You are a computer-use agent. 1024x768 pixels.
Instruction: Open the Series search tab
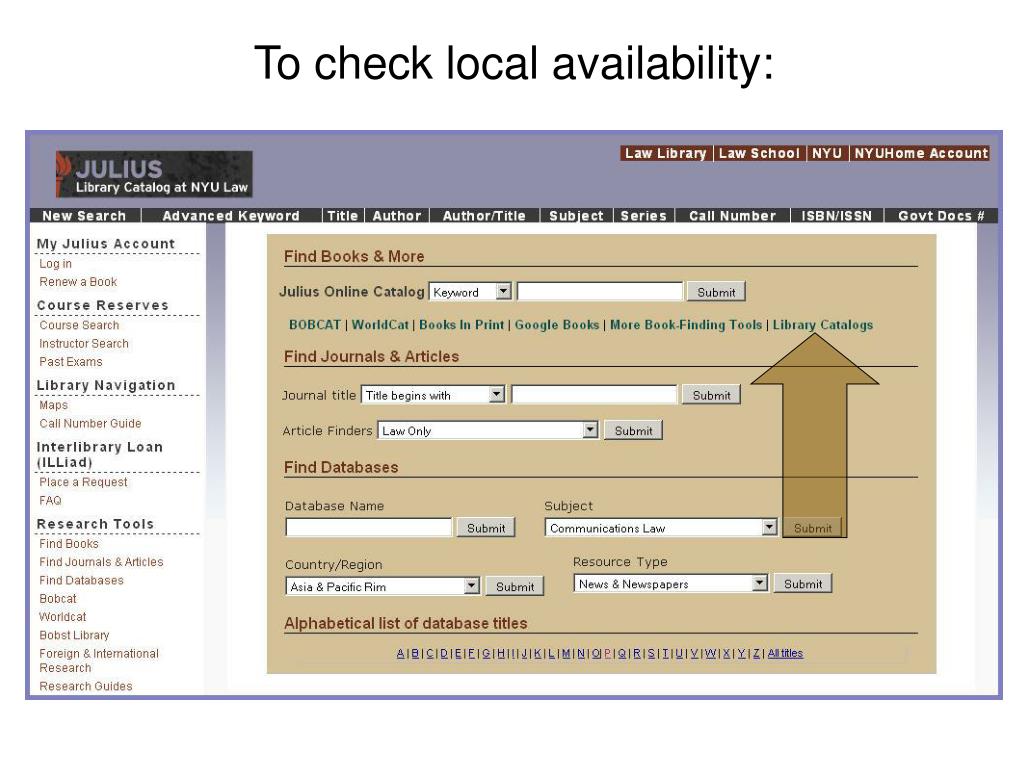pos(643,216)
